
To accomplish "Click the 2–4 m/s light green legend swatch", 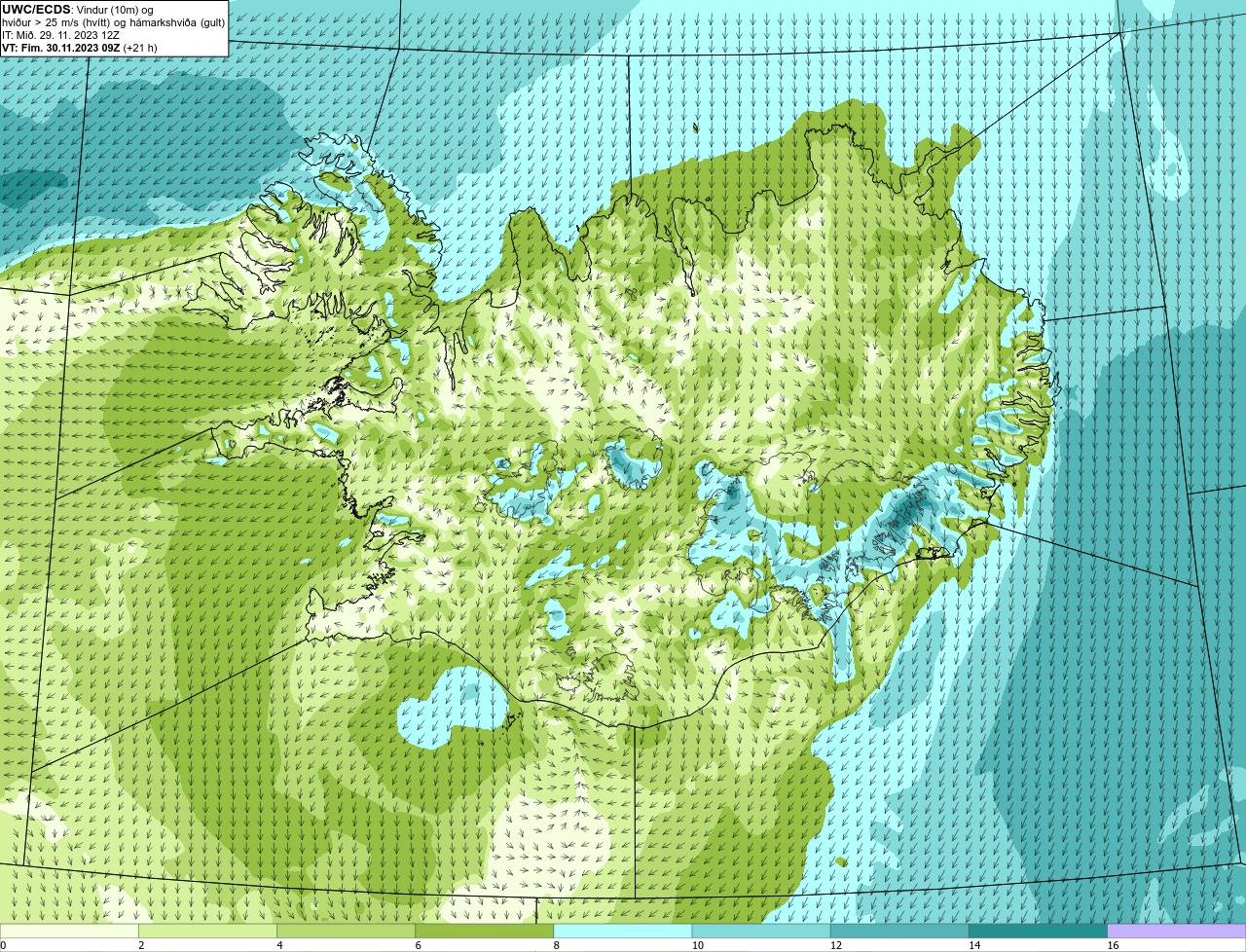I will [x=208, y=931].
